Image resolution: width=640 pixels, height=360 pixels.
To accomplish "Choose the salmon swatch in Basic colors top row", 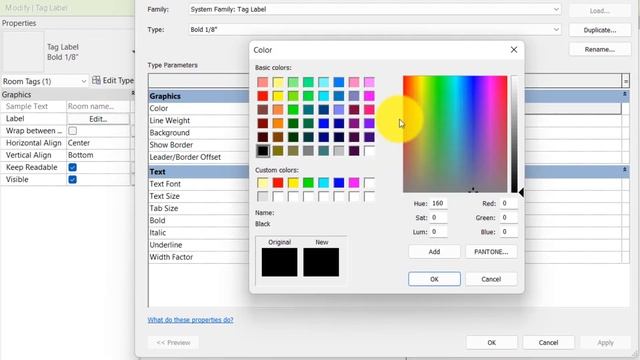I will pyautogui.click(x=263, y=82).
